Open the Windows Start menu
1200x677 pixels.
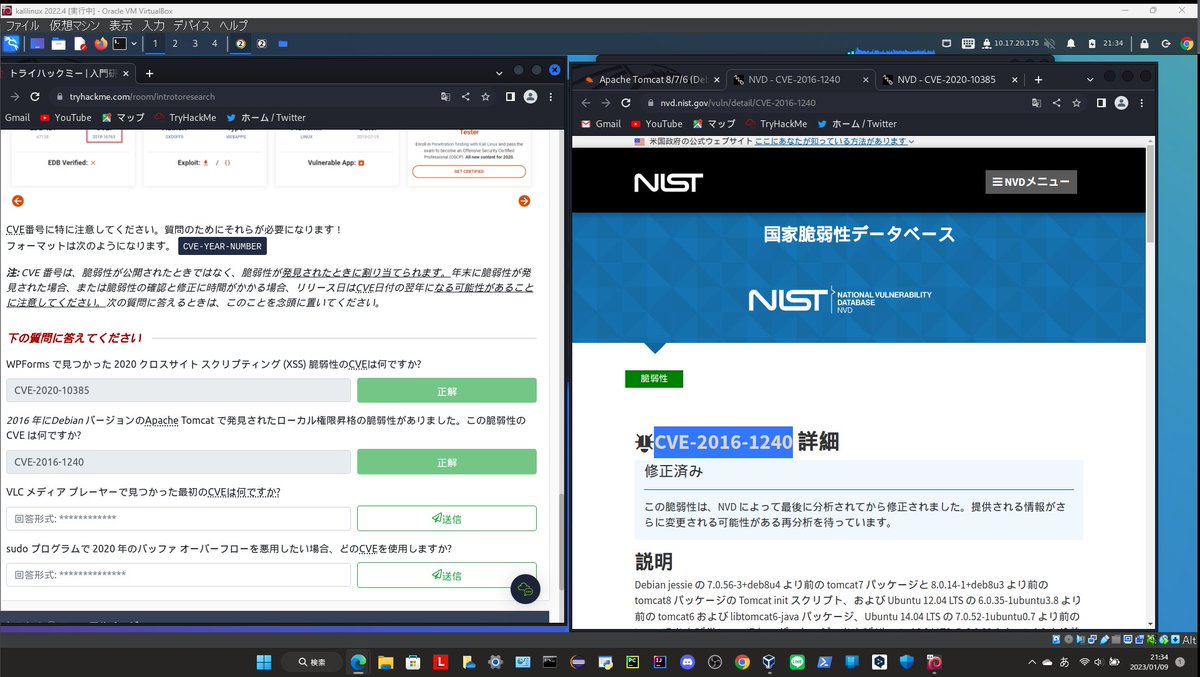(264, 662)
